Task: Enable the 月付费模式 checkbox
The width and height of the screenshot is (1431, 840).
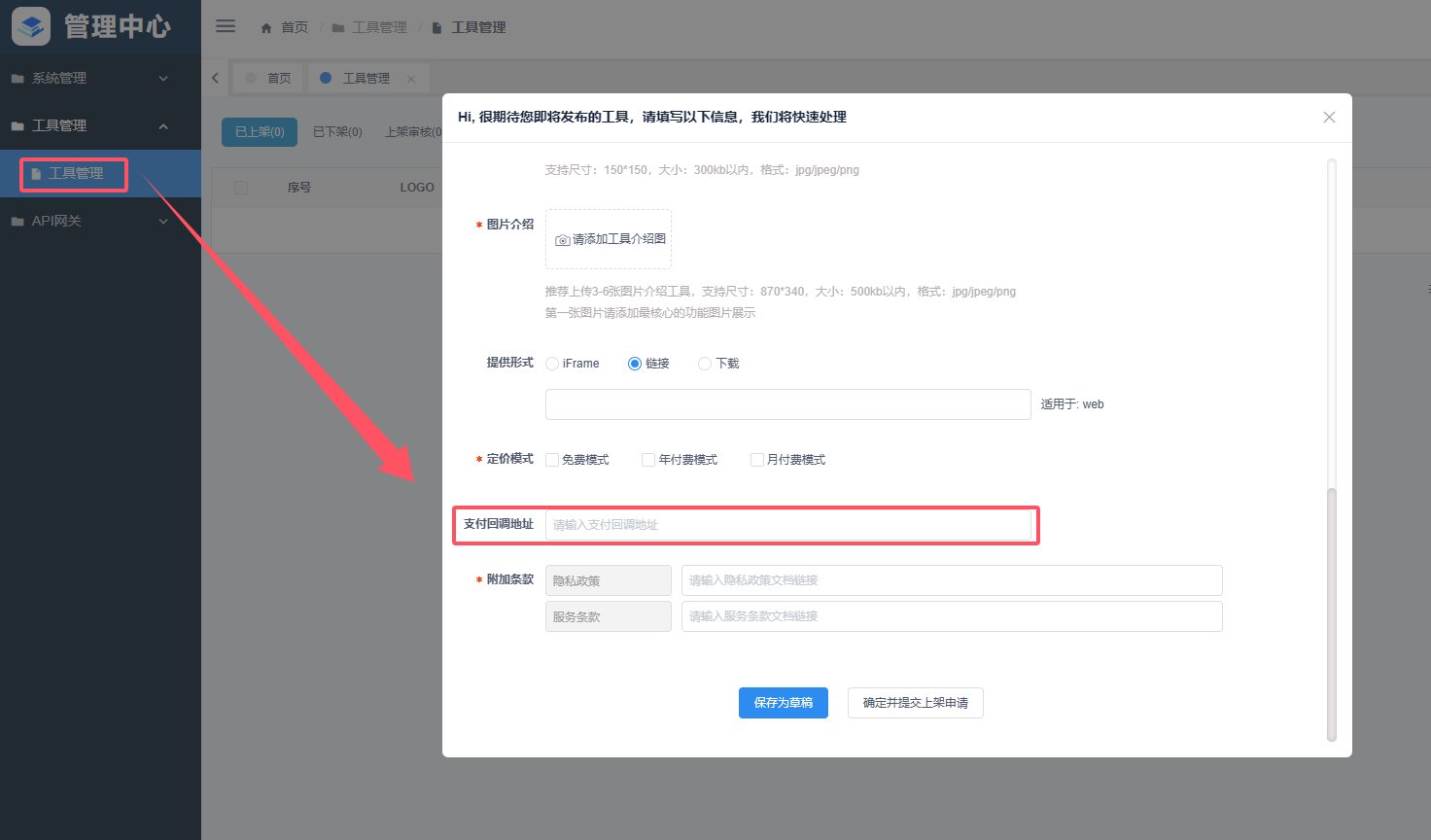Action: [756, 460]
